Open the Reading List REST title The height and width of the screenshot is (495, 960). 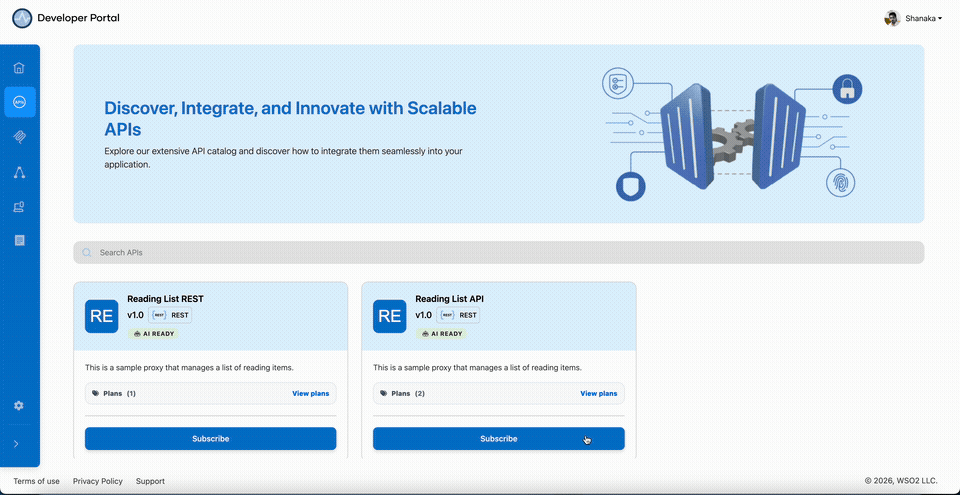click(x=165, y=299)
